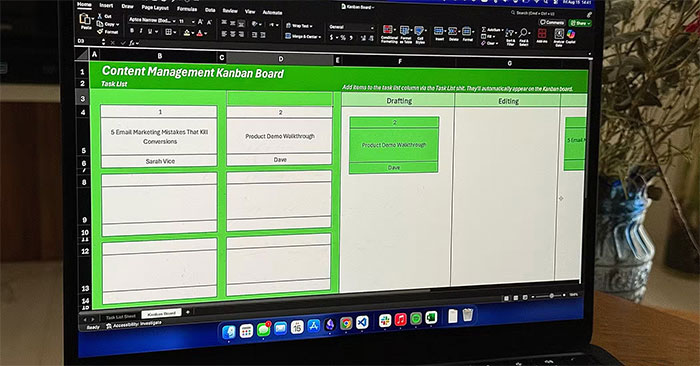
Task: Open the font name dropdown
Action: coord(175,21)
